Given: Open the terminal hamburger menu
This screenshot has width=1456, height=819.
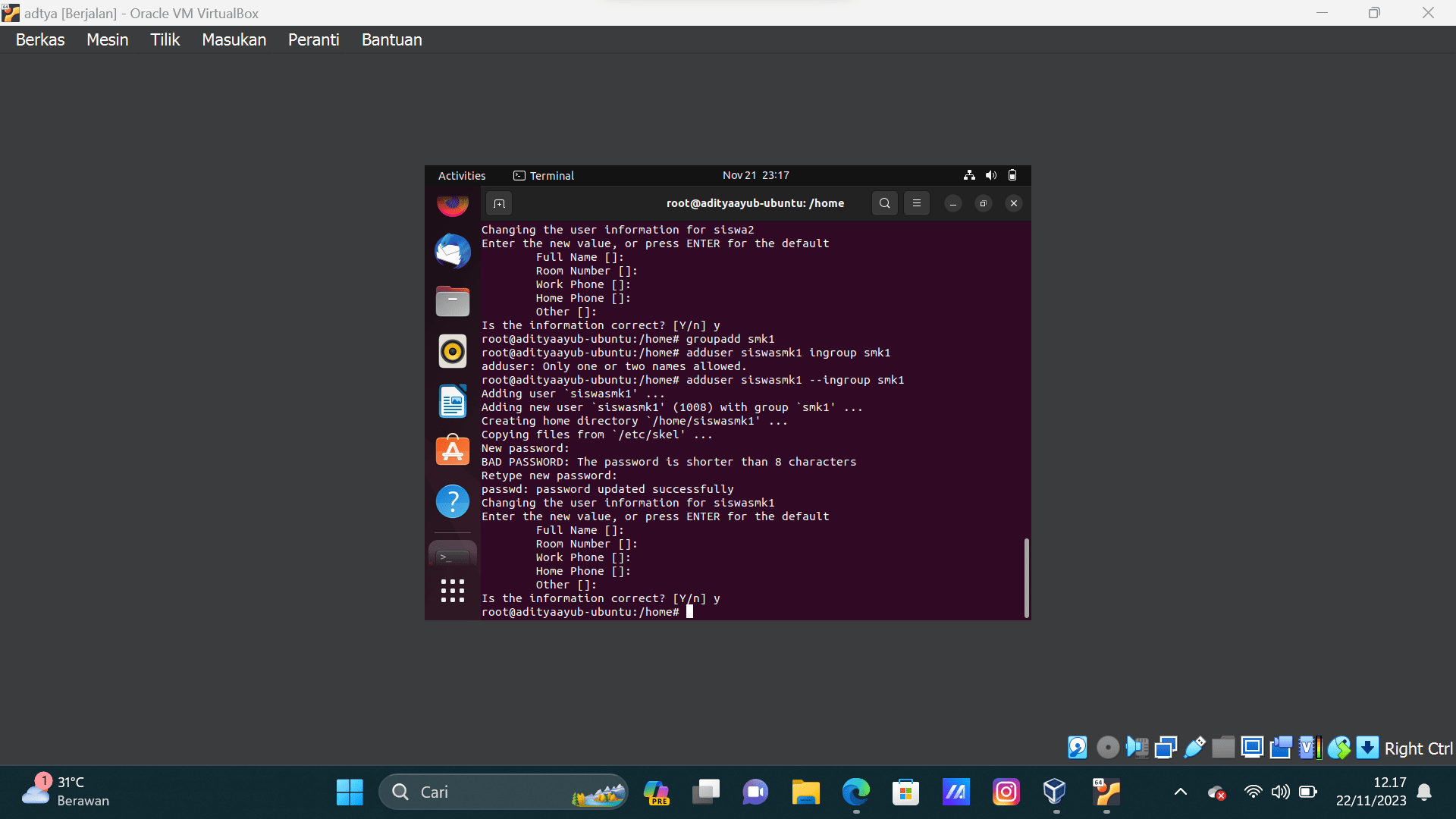Looking at the screenshot, I should (x=917, y=203).
